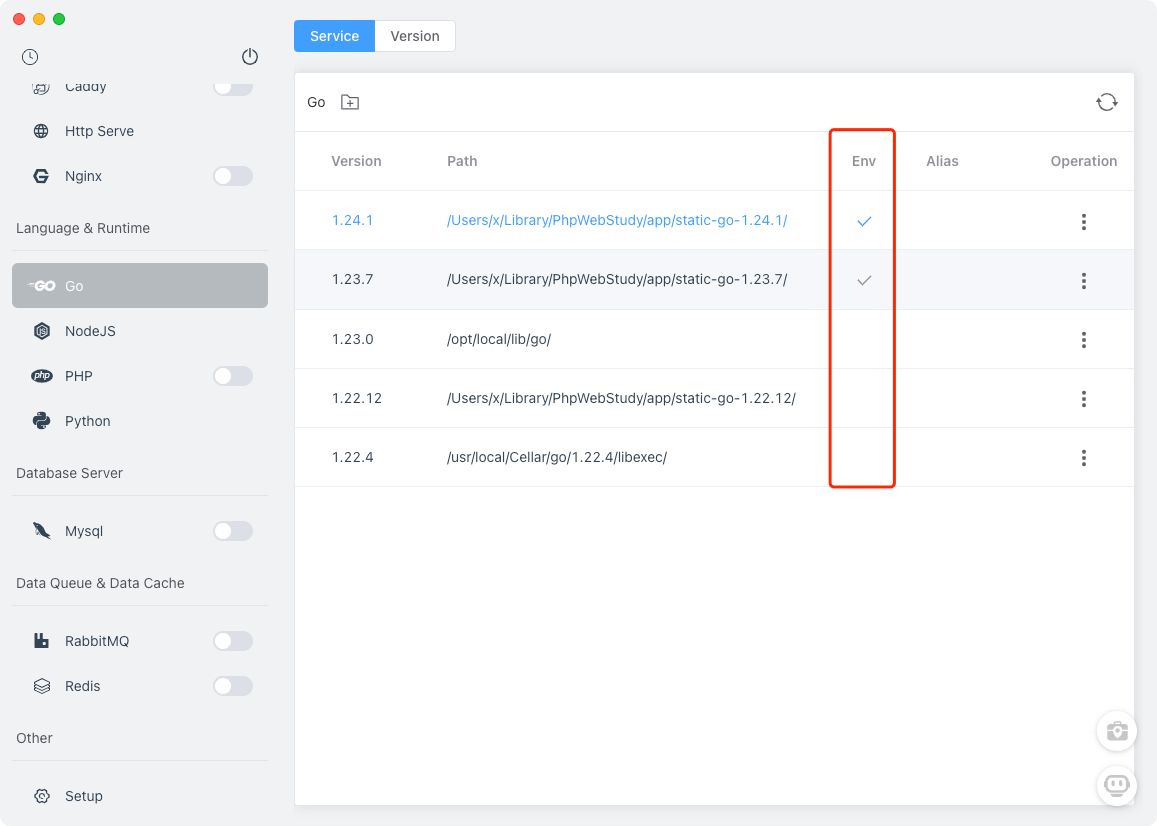Switch to the Service tab
1157x826 pixels.
(x=334, y=36)
